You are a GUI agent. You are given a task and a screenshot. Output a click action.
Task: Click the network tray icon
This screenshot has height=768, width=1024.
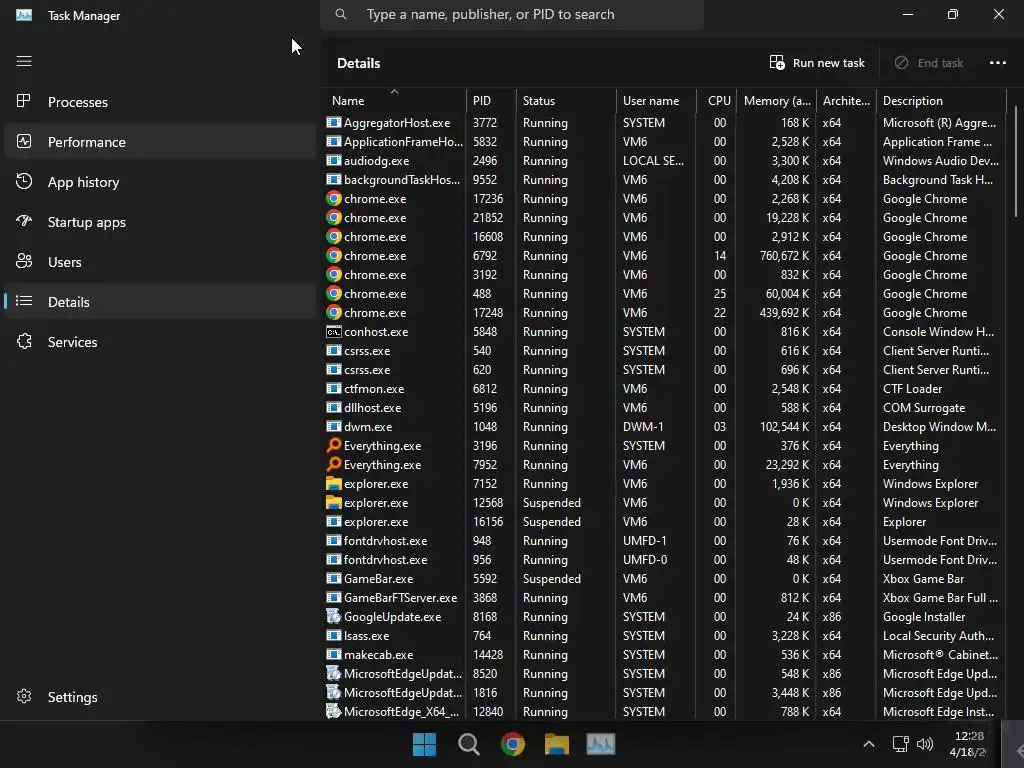[901, 744]
